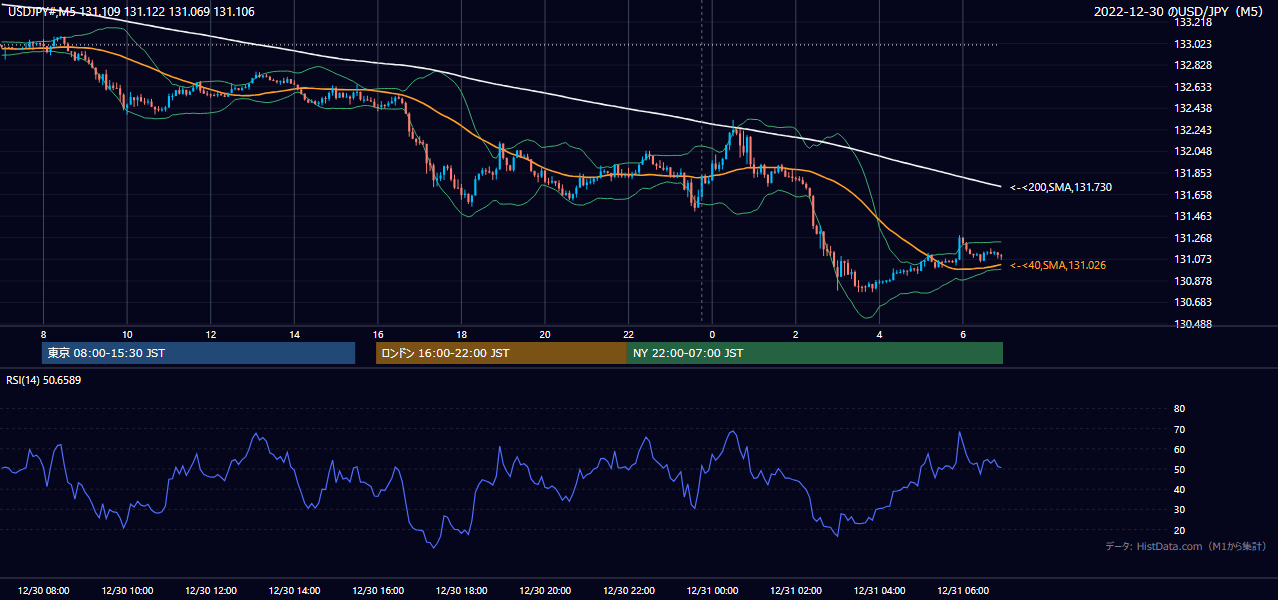Click the 12/30 08:00 time axis label
Screen dimensions: 1278x600
(x=43, y=591)
